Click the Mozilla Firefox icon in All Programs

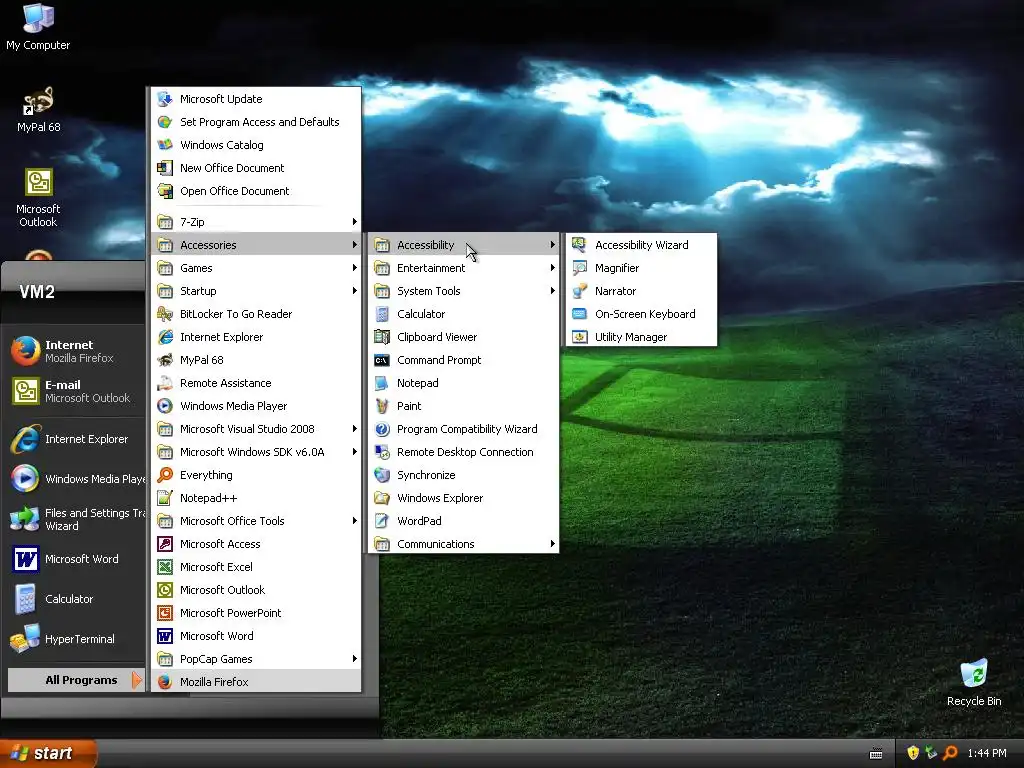[x=165, y=682]
